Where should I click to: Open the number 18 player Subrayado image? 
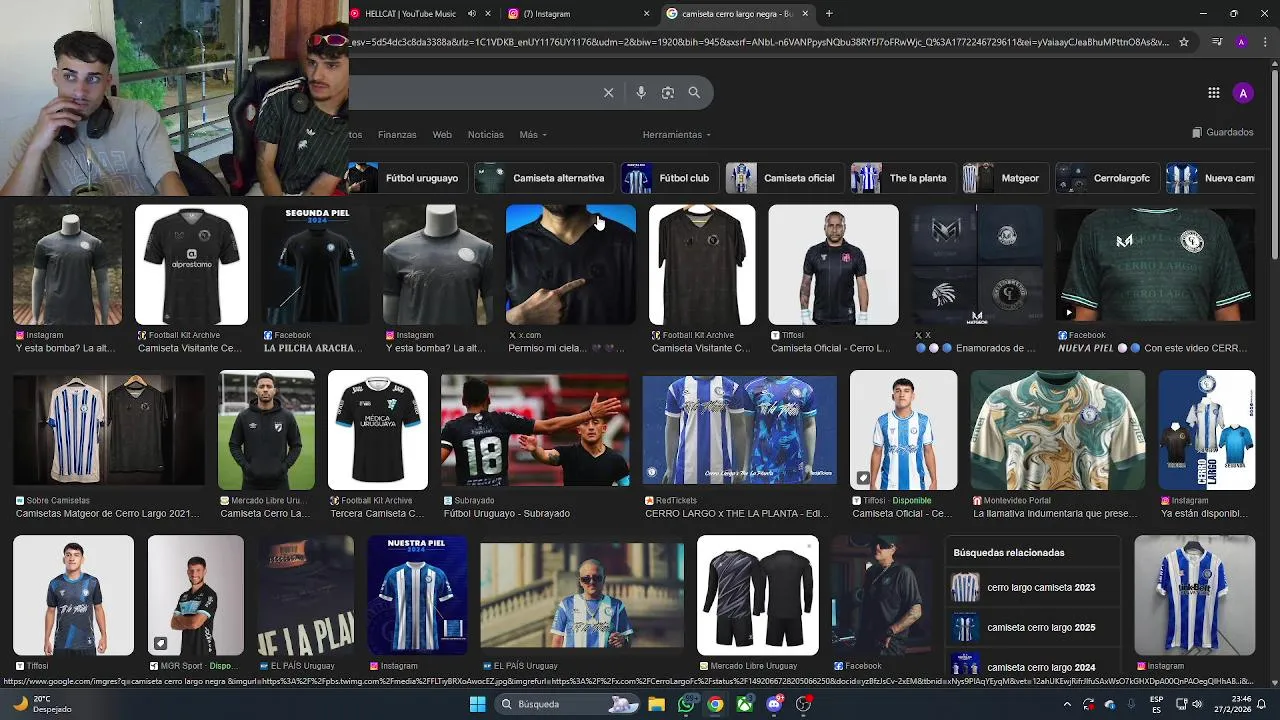point(535,430)
